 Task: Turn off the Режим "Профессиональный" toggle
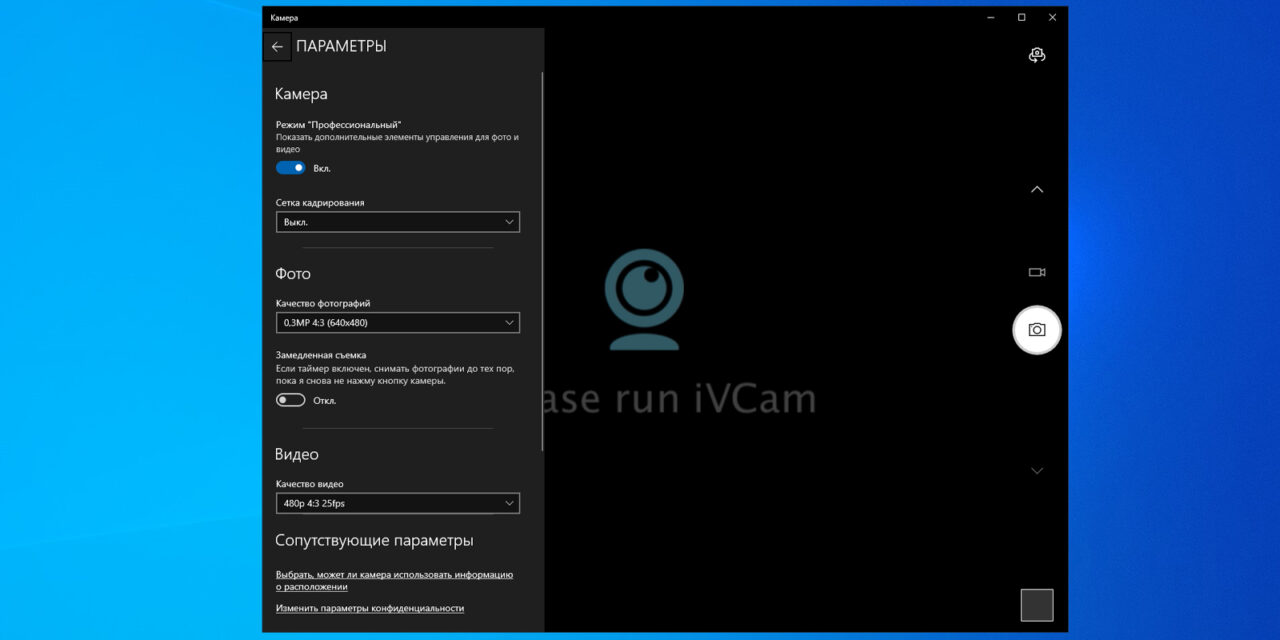(291, 168)
